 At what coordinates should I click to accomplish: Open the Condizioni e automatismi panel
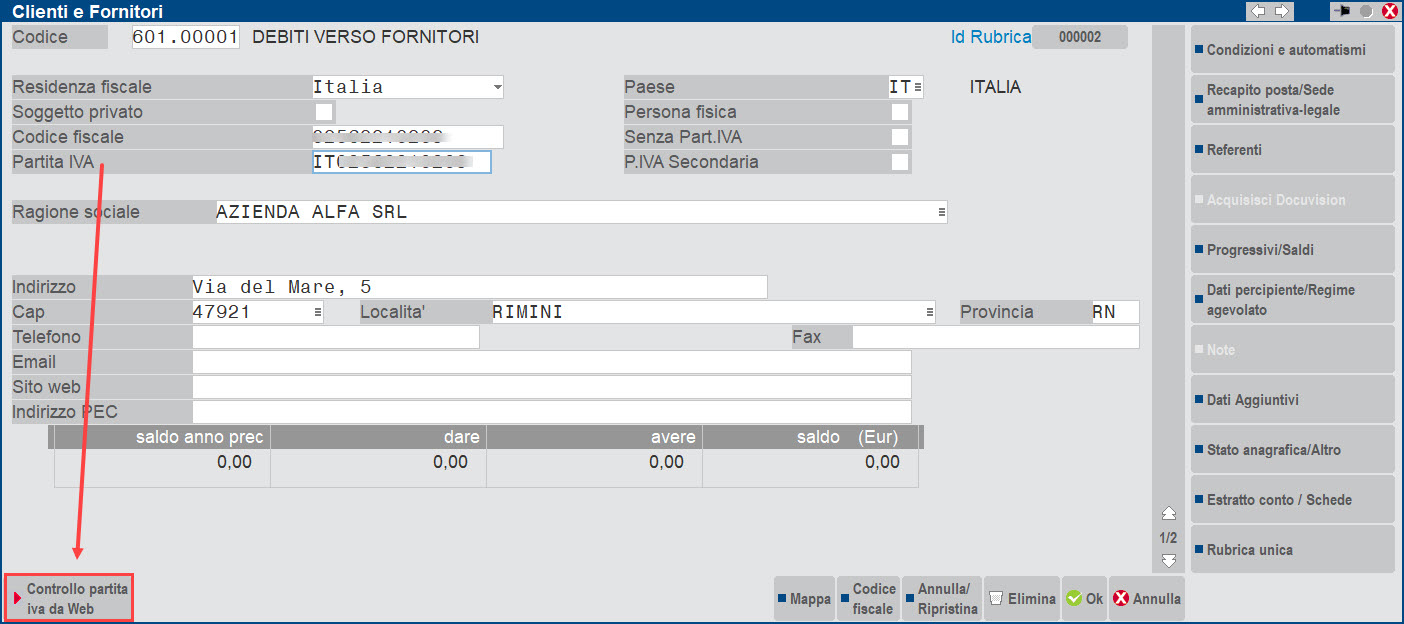coord(1292,50)
